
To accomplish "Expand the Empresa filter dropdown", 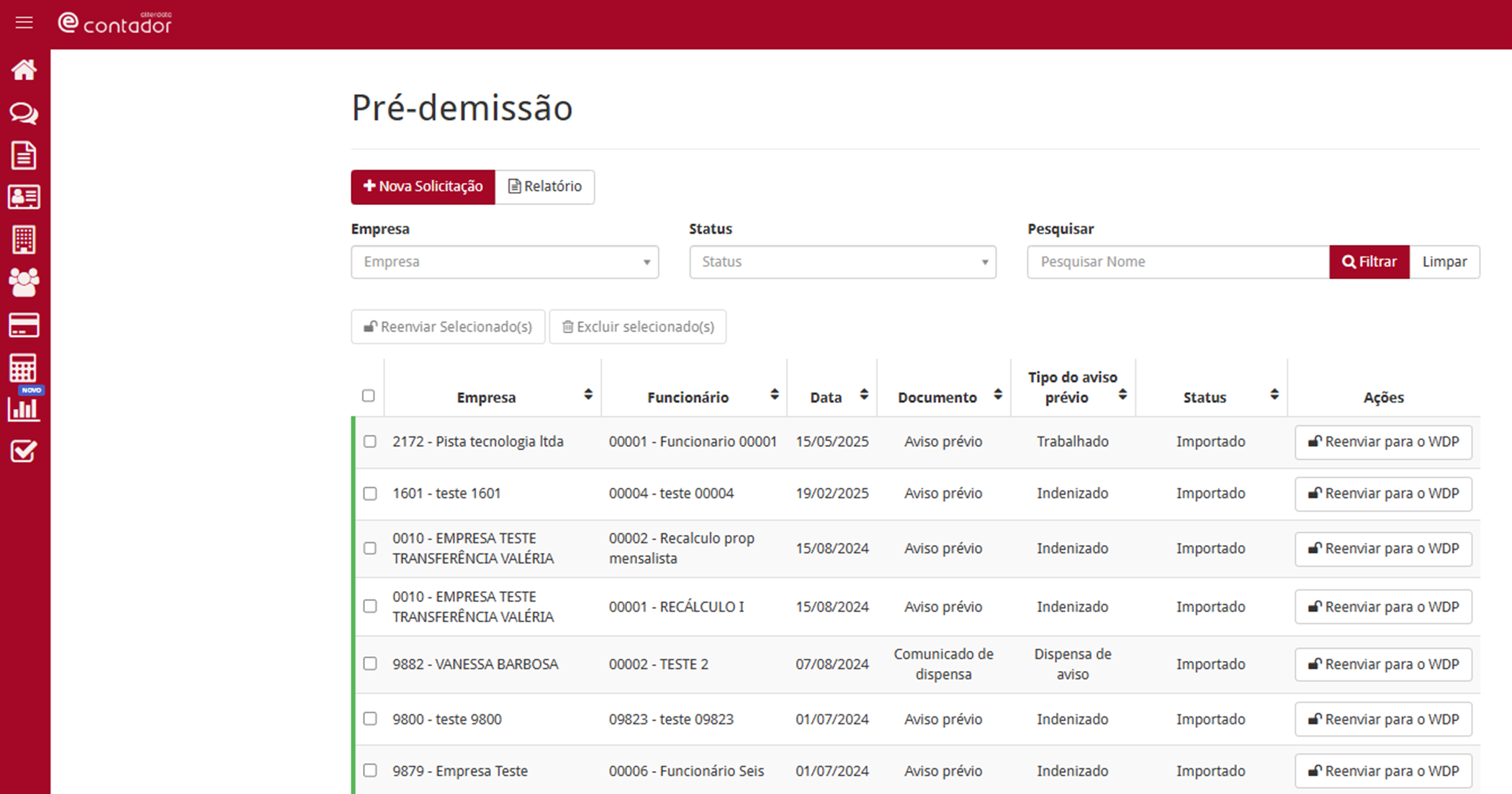I will (x=504, y=262).
